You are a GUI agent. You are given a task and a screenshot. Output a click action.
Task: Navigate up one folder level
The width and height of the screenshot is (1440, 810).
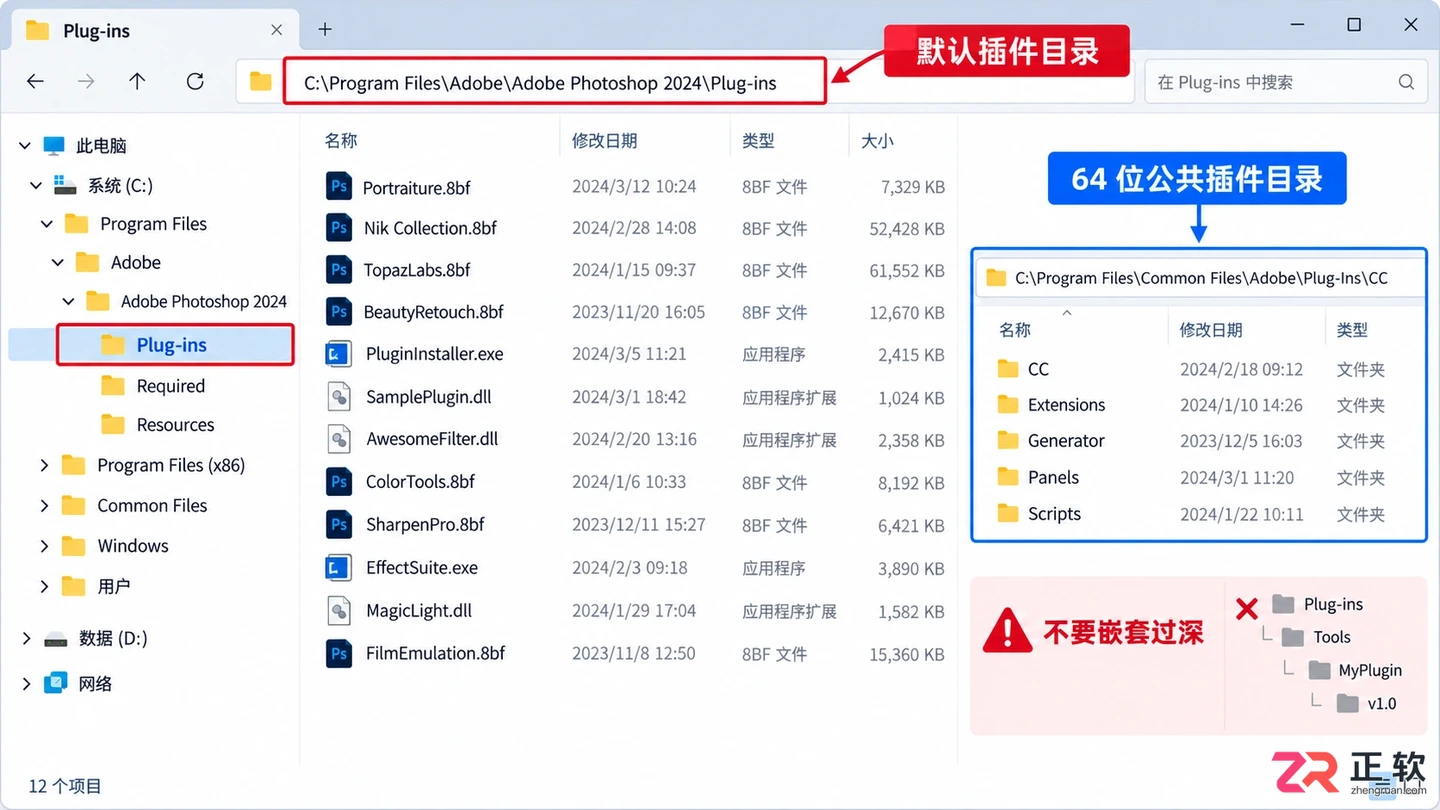point(137,82)
